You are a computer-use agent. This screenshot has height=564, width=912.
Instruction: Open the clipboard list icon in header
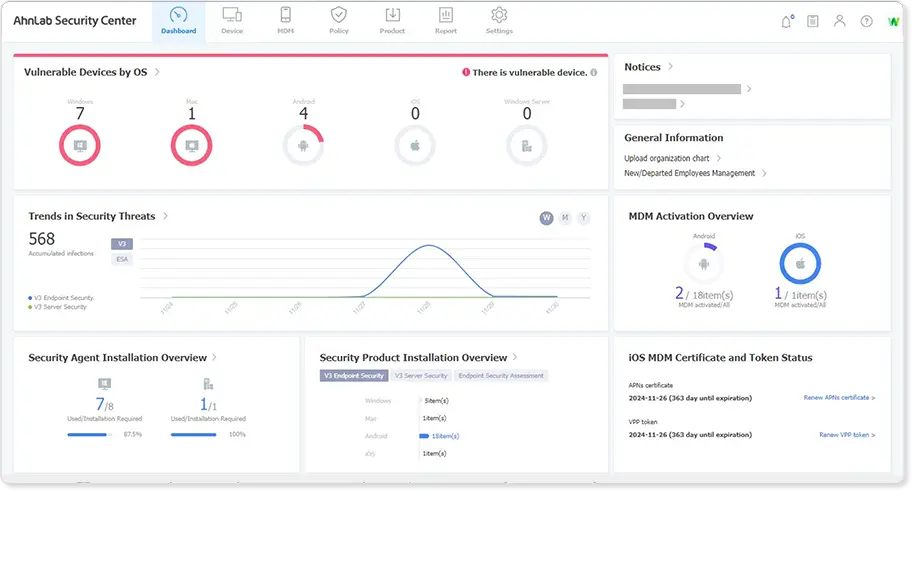[813, 22]
